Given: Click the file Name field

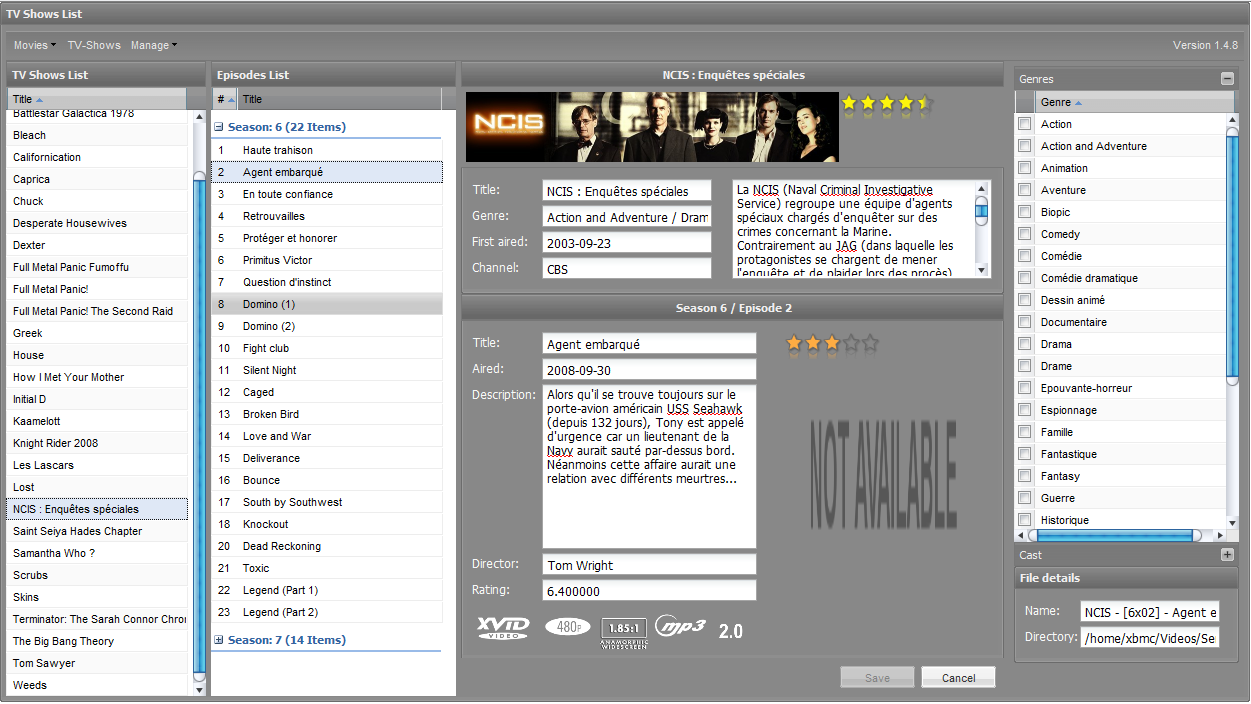Looking at the screenshot, I should pyautogui.click(x=1150, y=612).
